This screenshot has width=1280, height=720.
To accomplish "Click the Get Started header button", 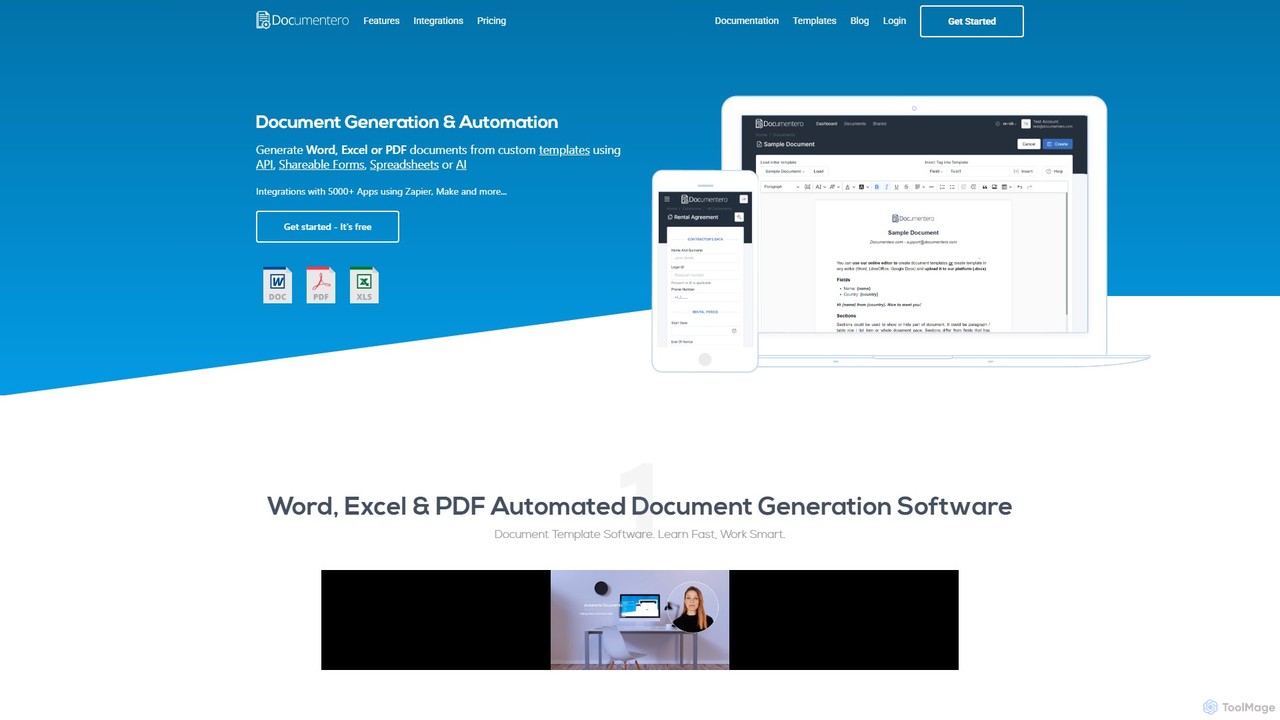I will pos(972,21).
